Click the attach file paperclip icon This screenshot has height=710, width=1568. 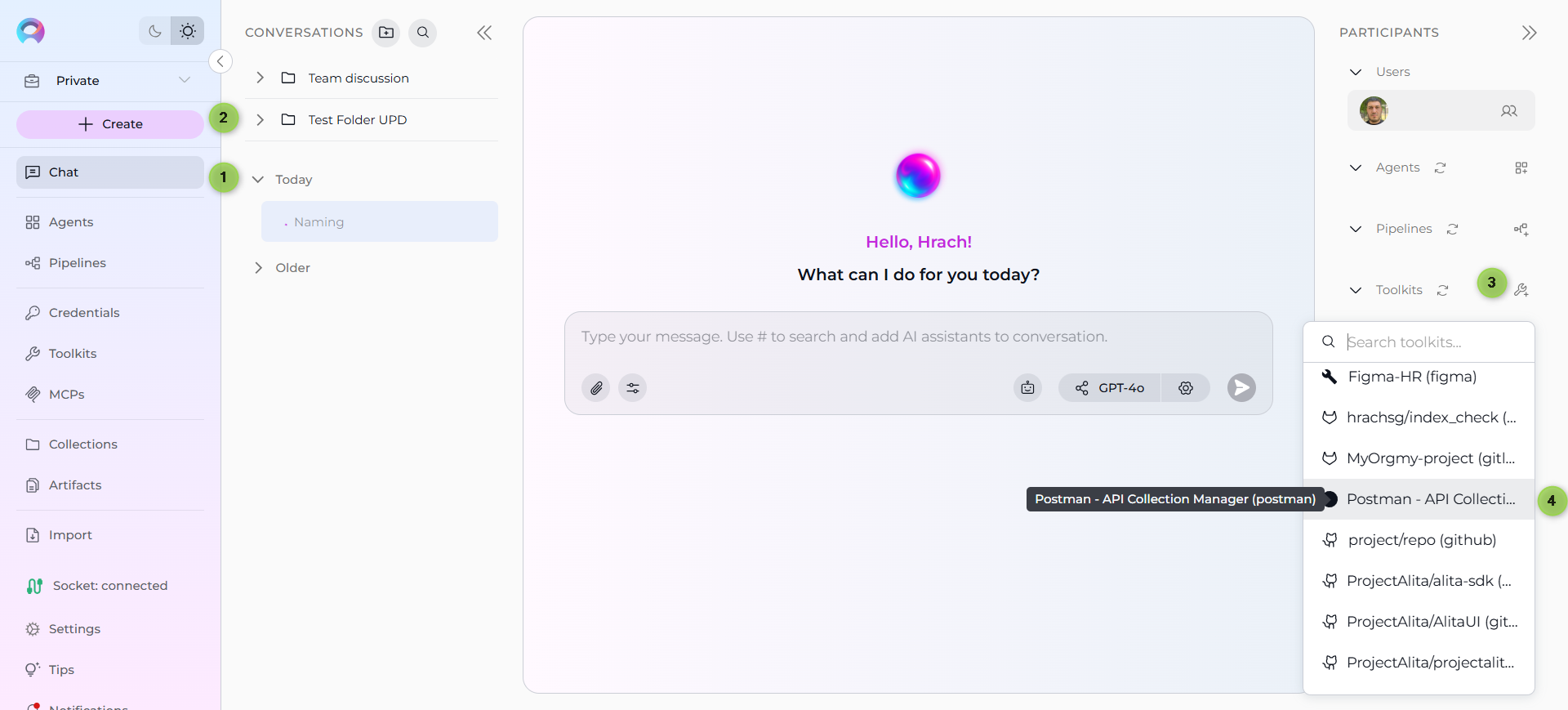click(596, 388)
